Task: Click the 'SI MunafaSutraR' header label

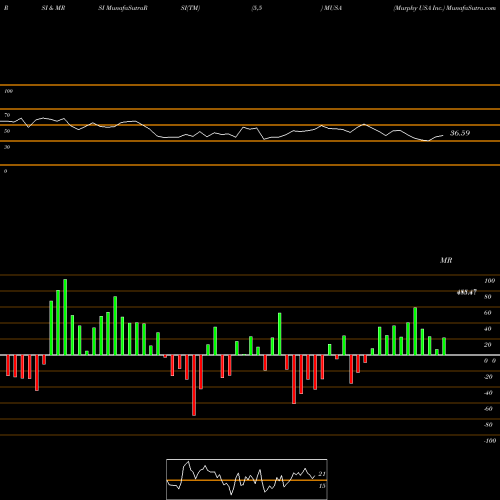Action: [123, 8]
